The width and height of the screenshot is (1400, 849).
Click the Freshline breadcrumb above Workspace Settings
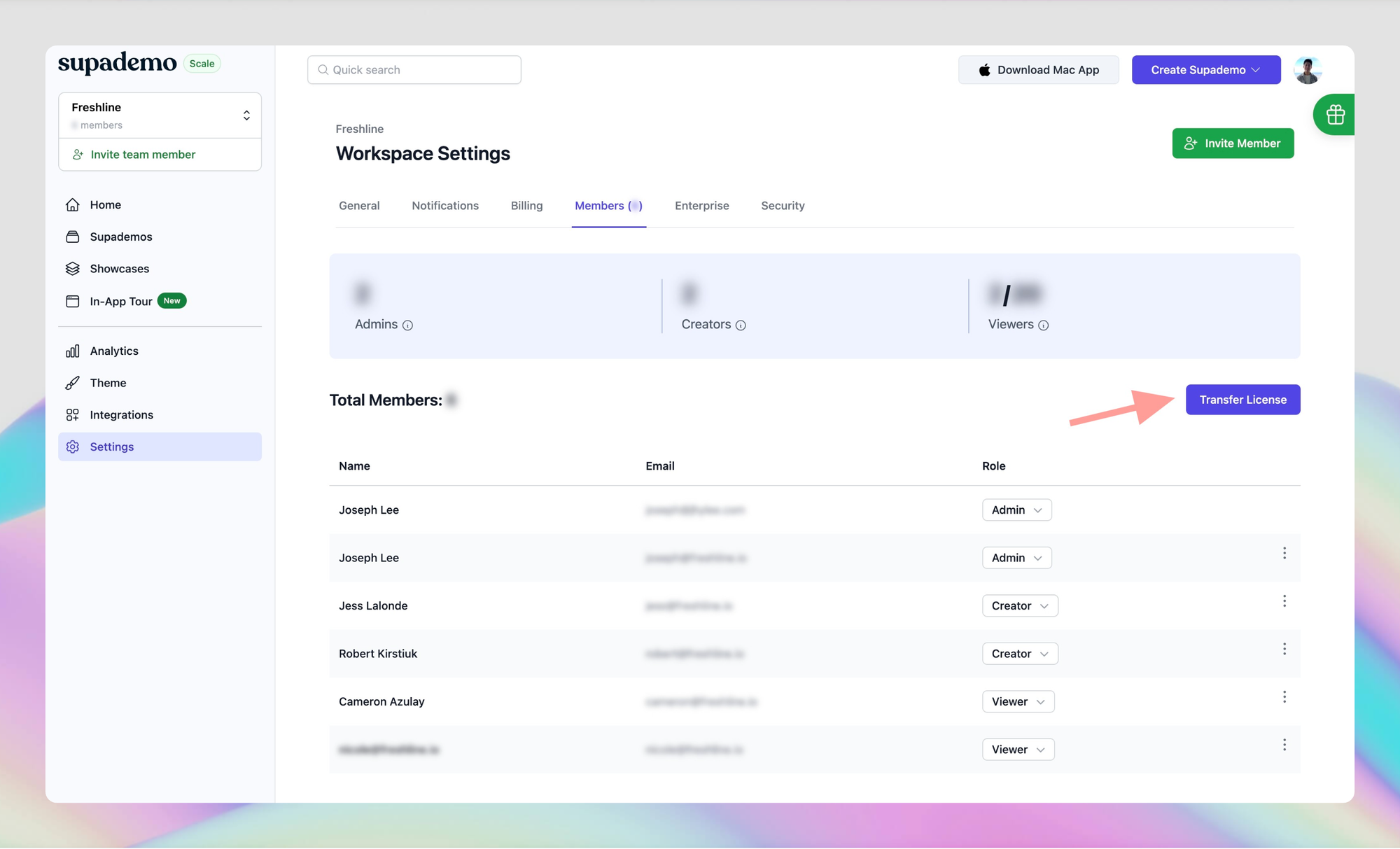click(359, 129)
